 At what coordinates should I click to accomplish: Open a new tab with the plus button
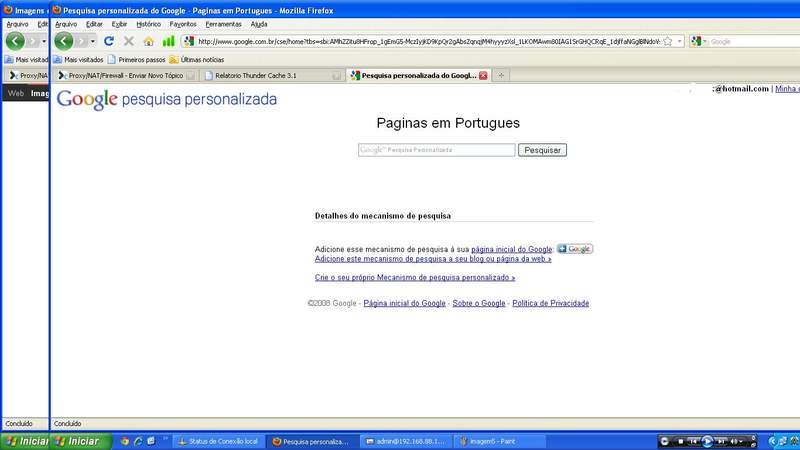tap(501, 76)
